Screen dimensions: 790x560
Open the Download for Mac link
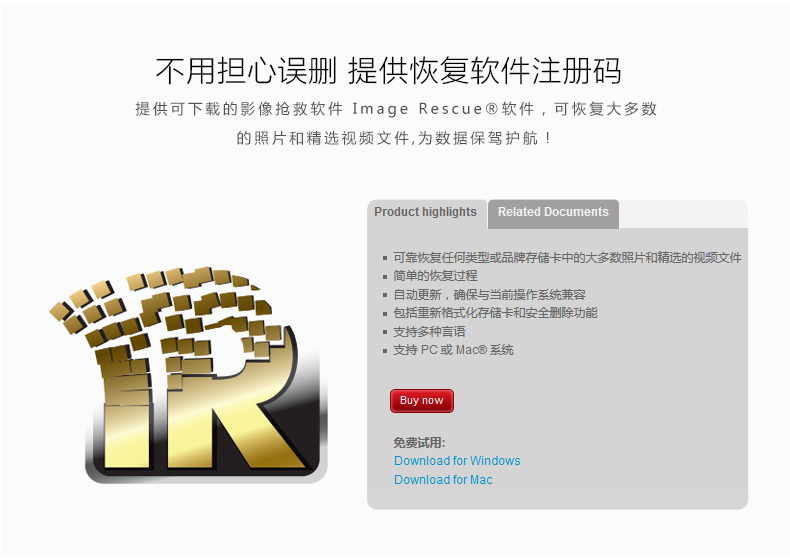tap(443, 480)
